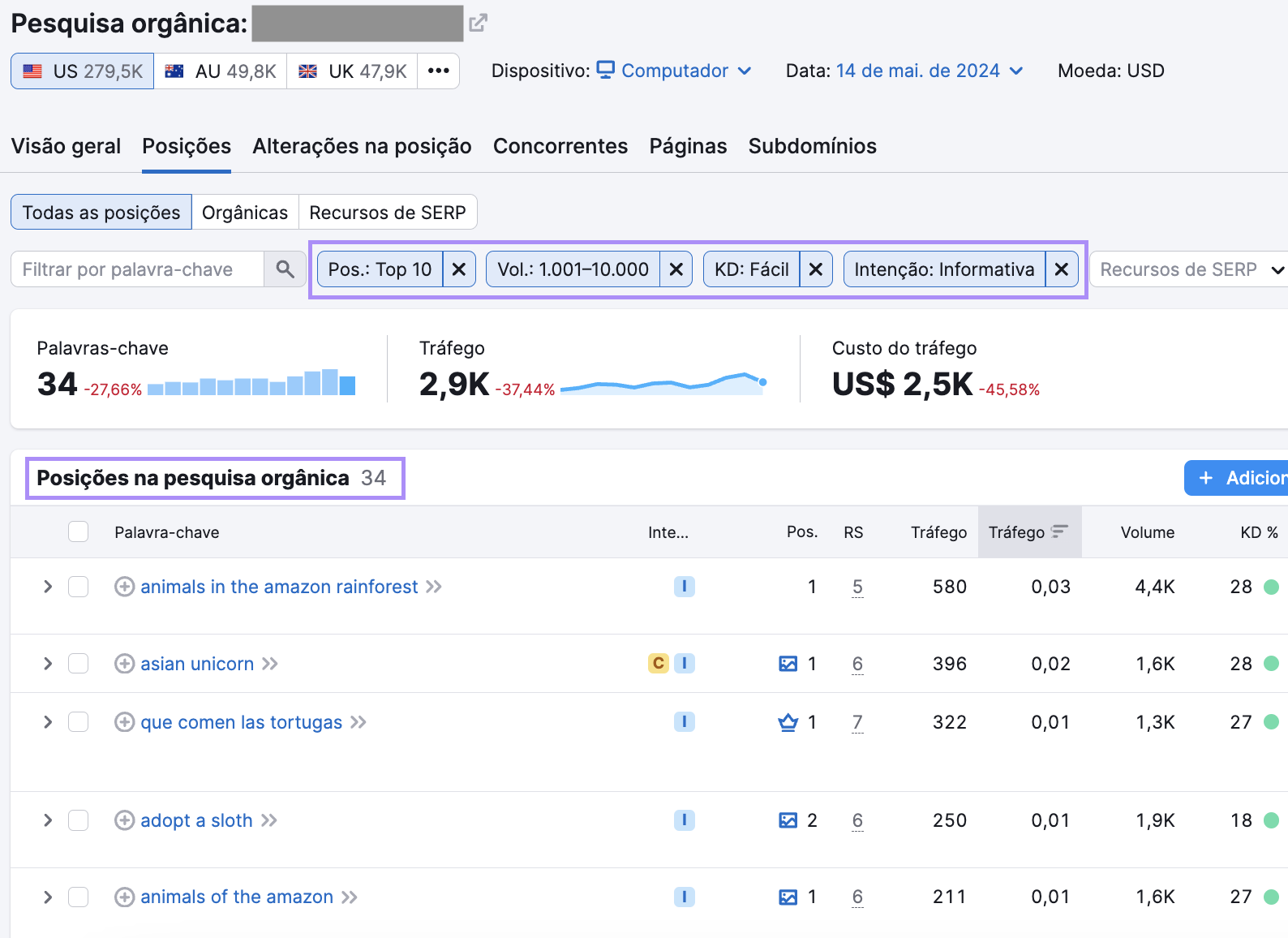Click image SERP feature icon for 'adopt a sloth'
This screenshot has height=938, width=1288.
[788, 820]
